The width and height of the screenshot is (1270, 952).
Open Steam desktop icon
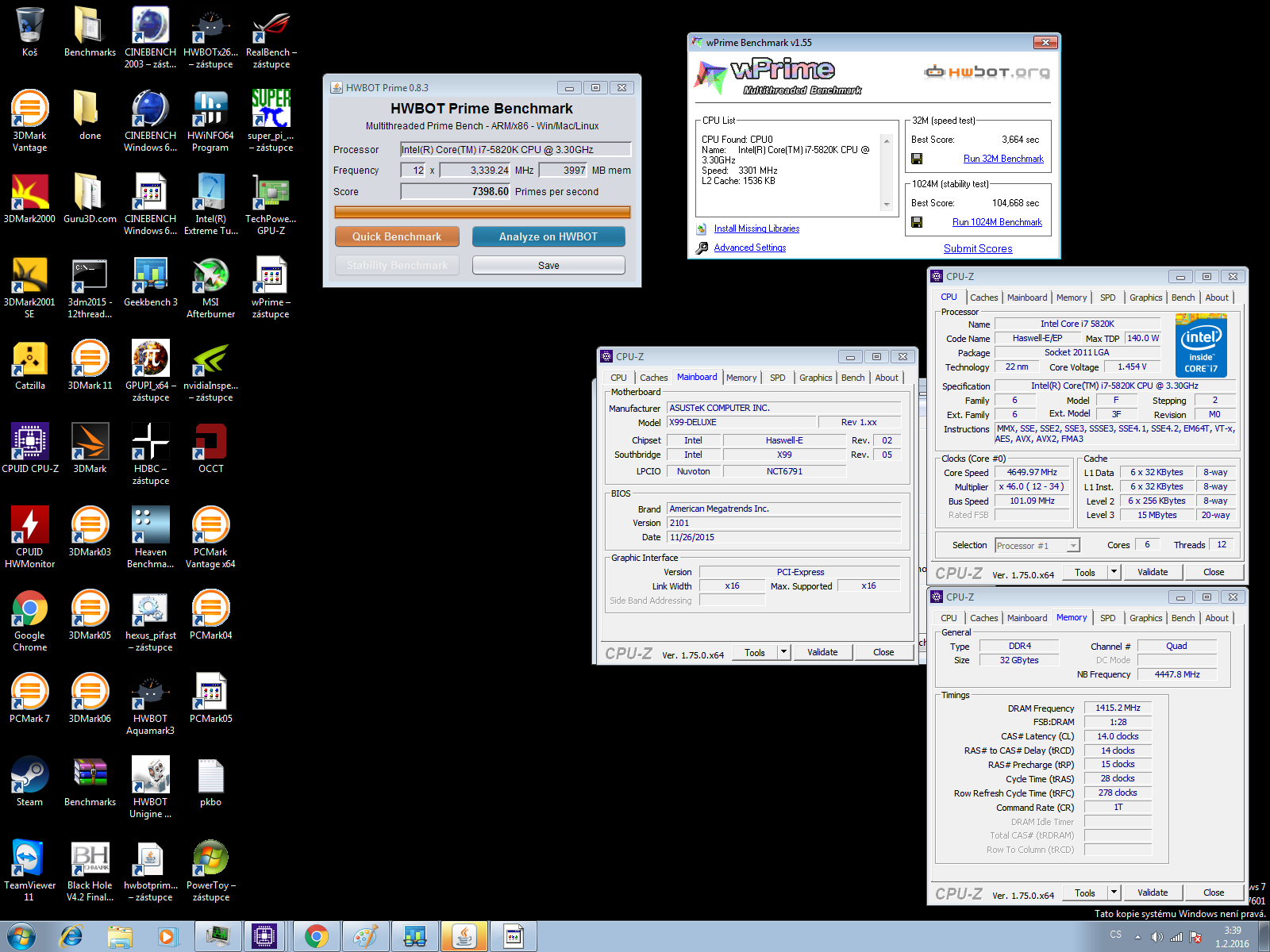point(30,781)
